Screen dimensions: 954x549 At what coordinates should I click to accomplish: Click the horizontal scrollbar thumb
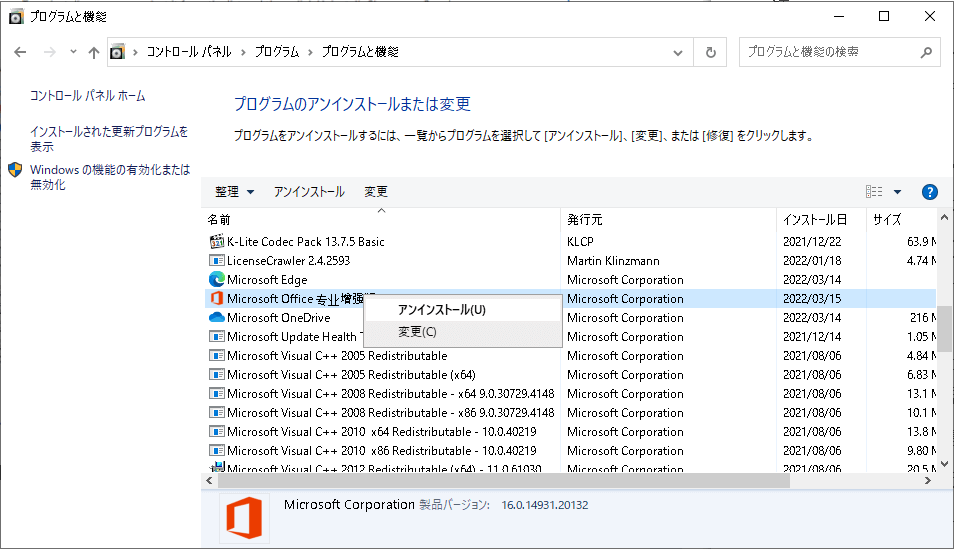click(x=504, y=481)
